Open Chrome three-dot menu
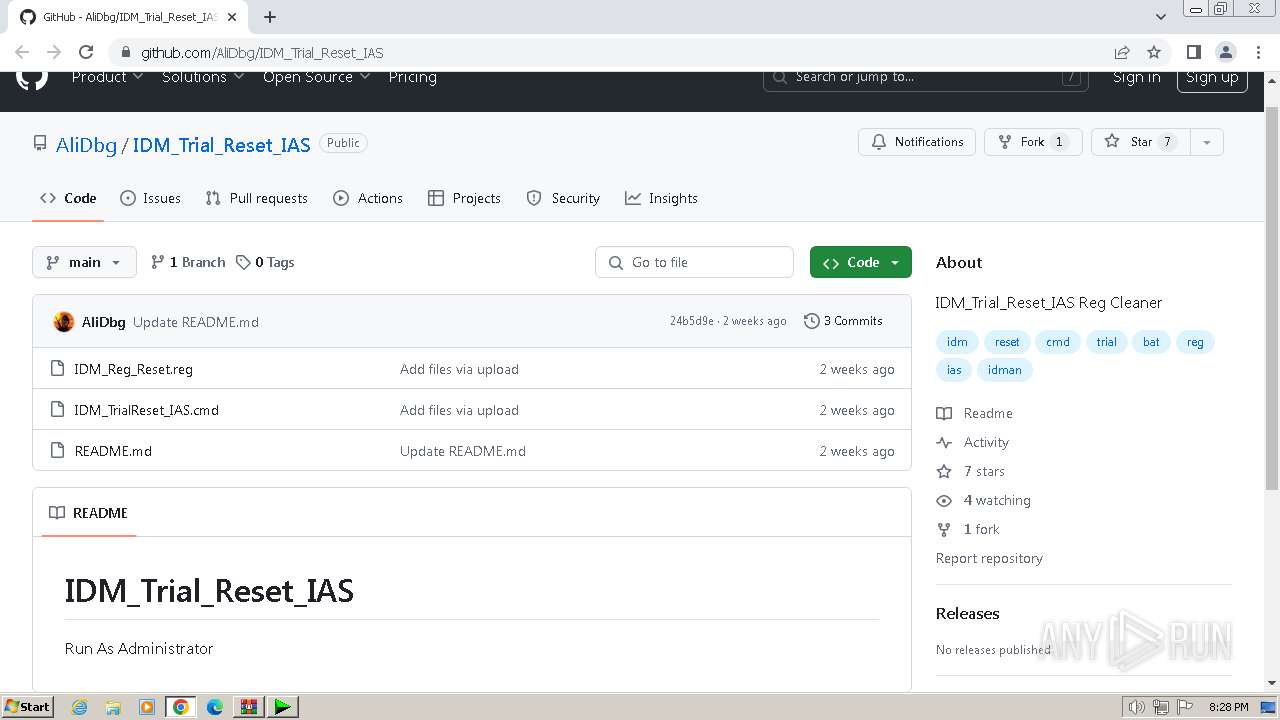 pyautogui.click(x=1256, y=52)
